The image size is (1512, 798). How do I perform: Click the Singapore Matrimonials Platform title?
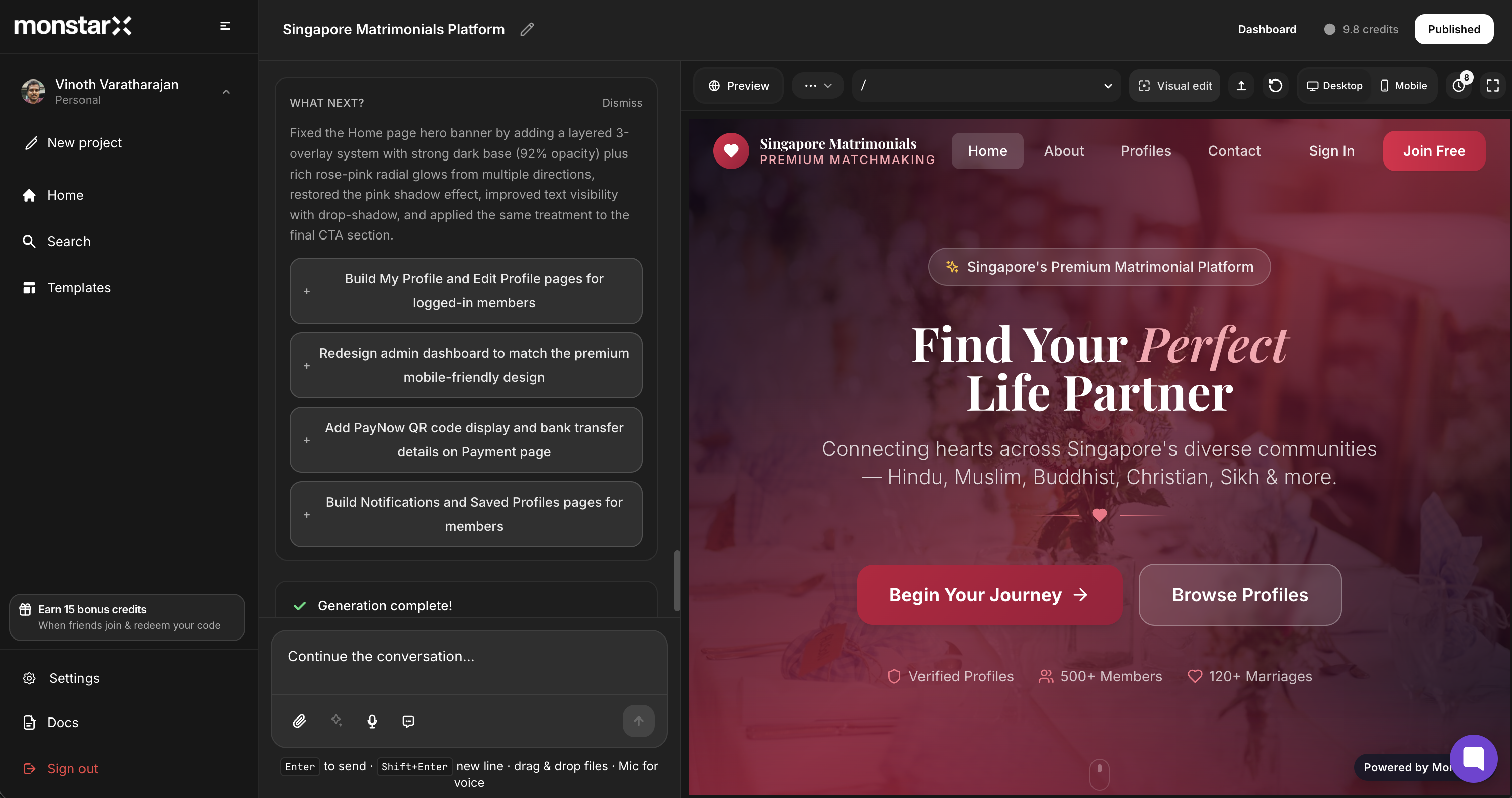[393, 29]
